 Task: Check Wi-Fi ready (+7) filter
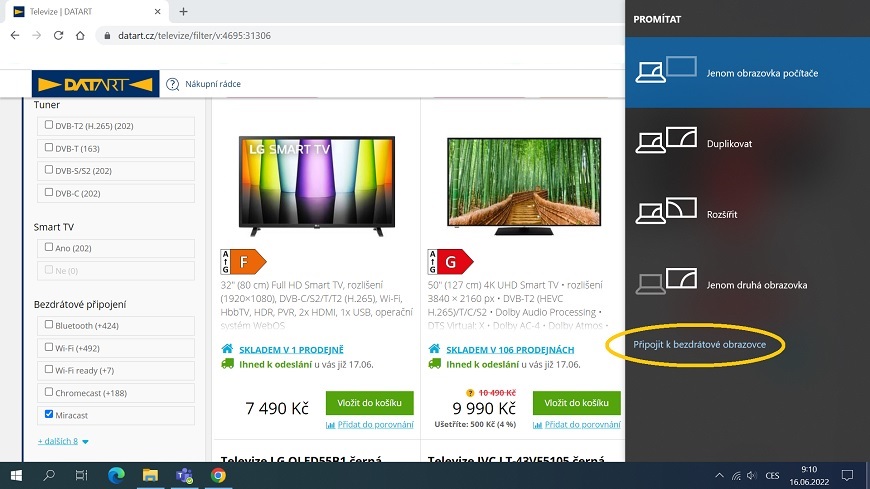49,369
